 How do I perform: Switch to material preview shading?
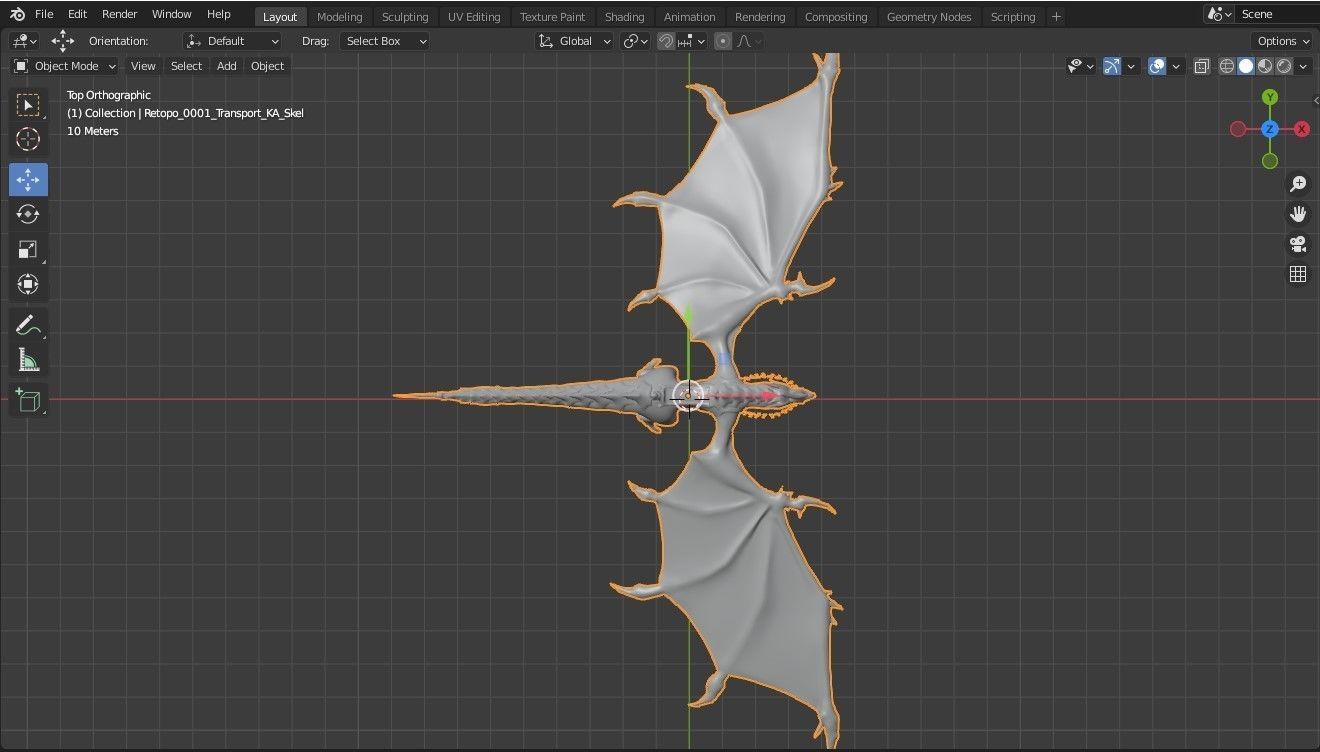(1265, 66)
